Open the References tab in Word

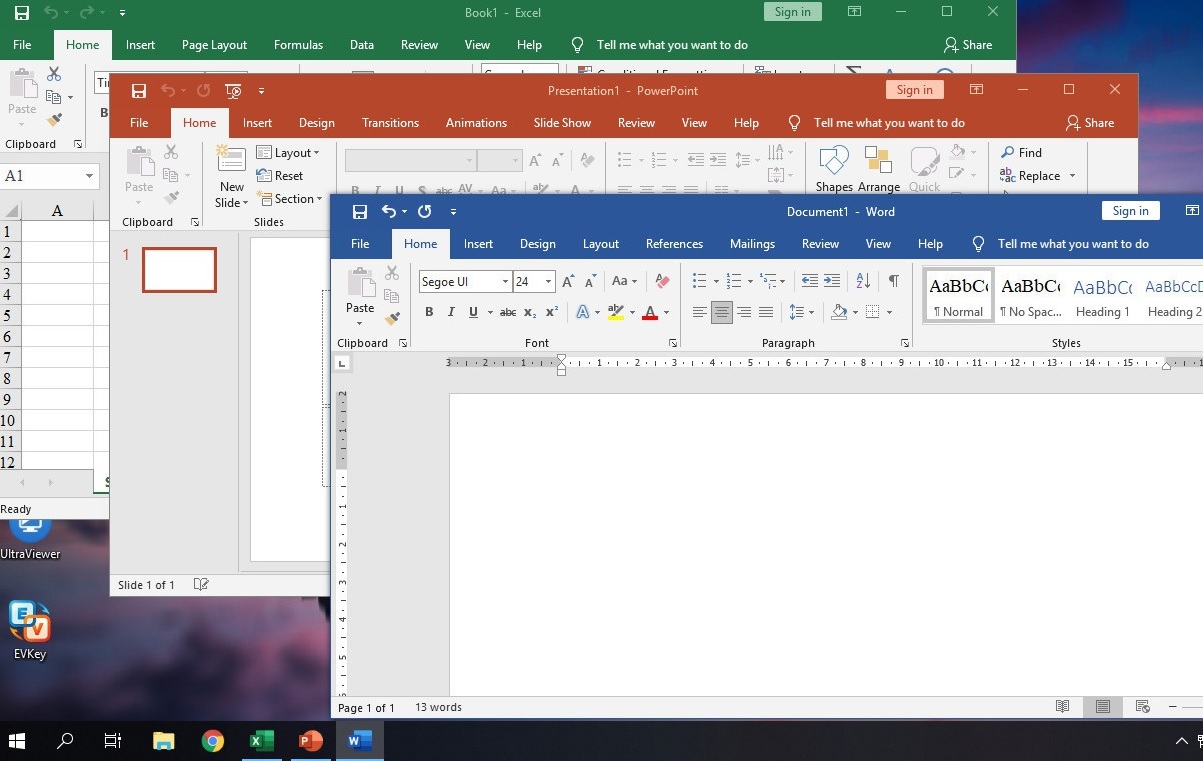[674, 244]
